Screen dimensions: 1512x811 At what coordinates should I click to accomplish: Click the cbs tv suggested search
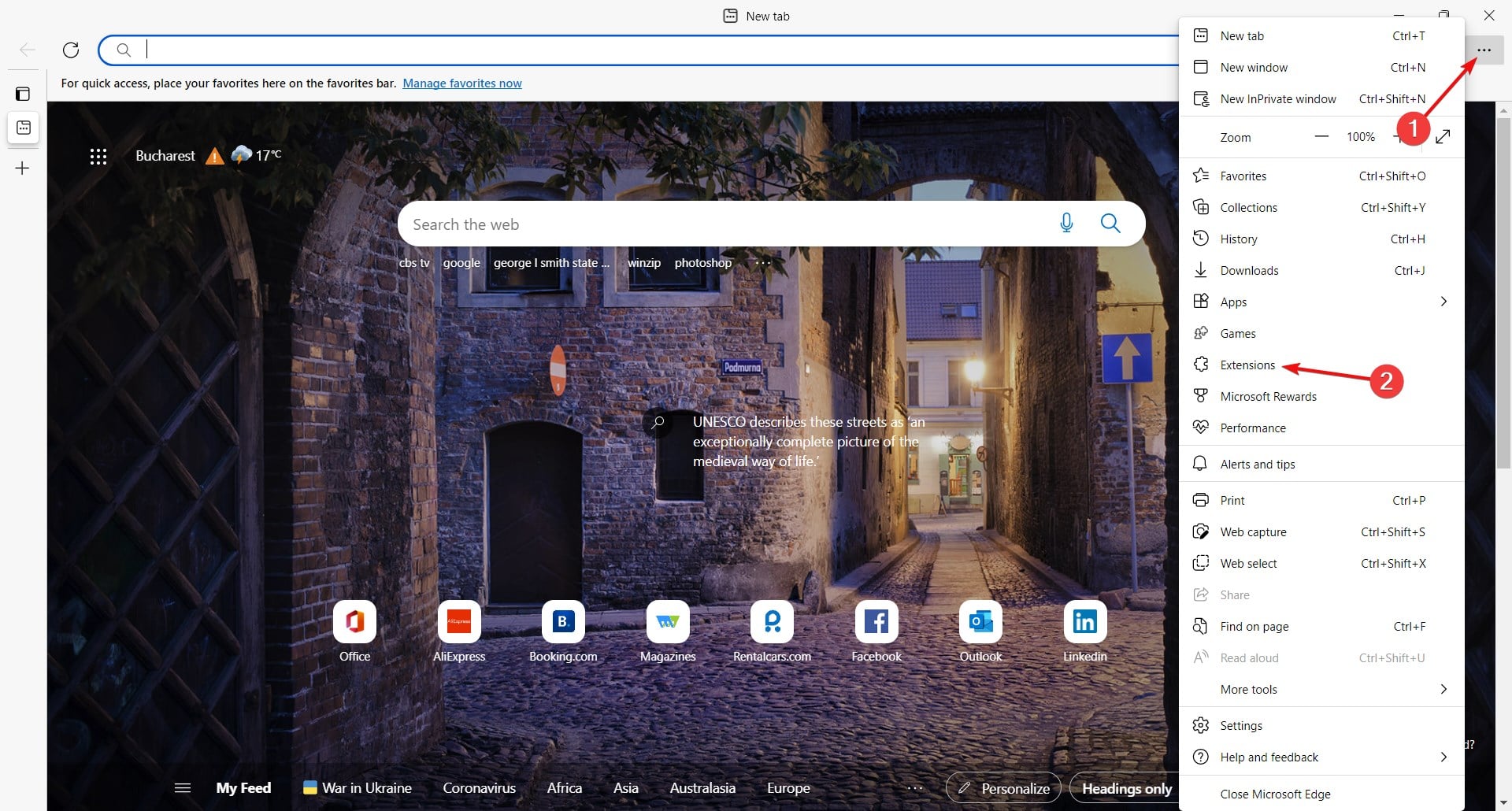414,263
